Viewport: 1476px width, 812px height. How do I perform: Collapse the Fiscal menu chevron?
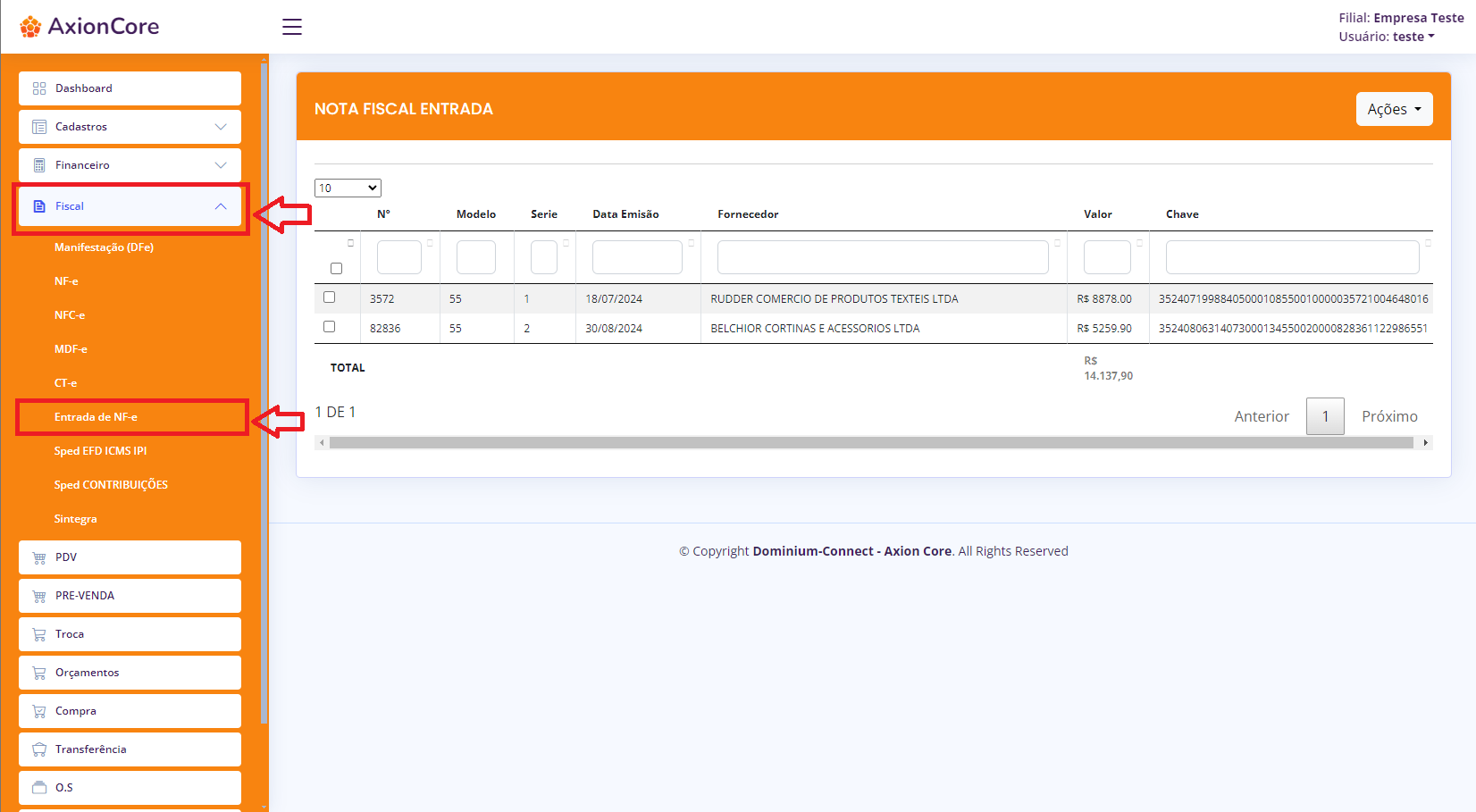click(221, 206)
